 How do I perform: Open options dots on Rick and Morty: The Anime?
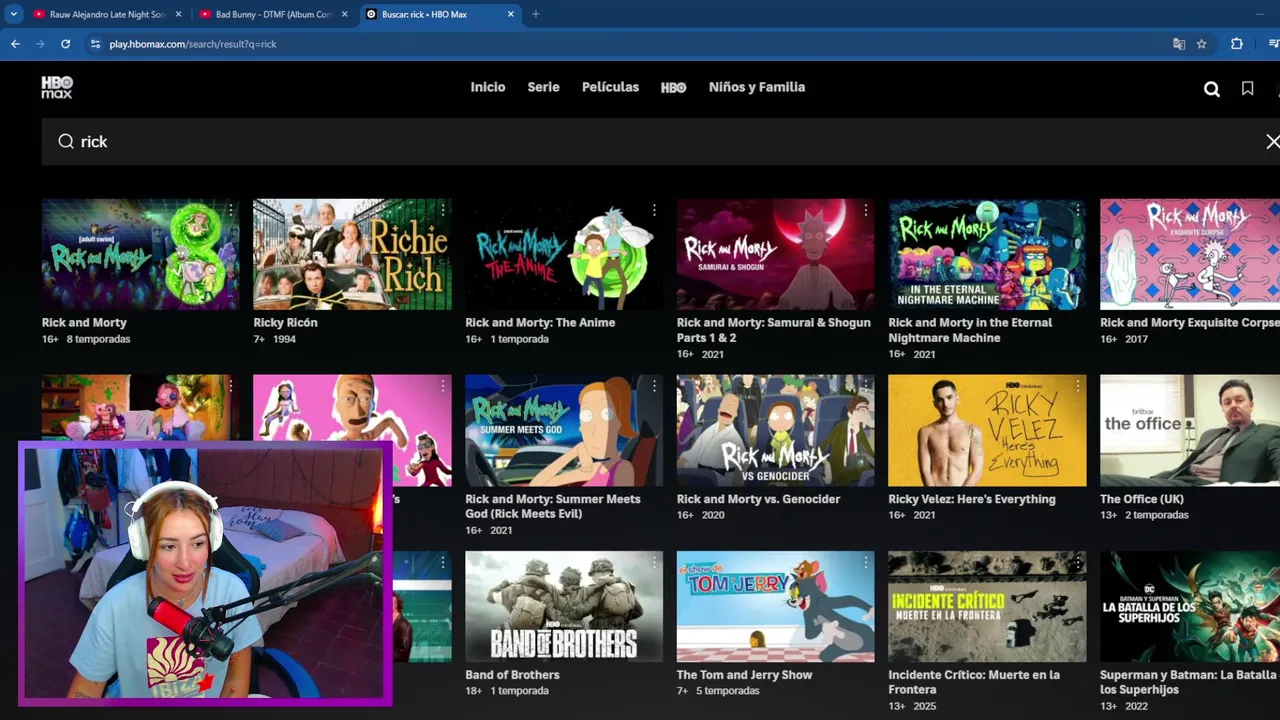(x=654, y=211)
